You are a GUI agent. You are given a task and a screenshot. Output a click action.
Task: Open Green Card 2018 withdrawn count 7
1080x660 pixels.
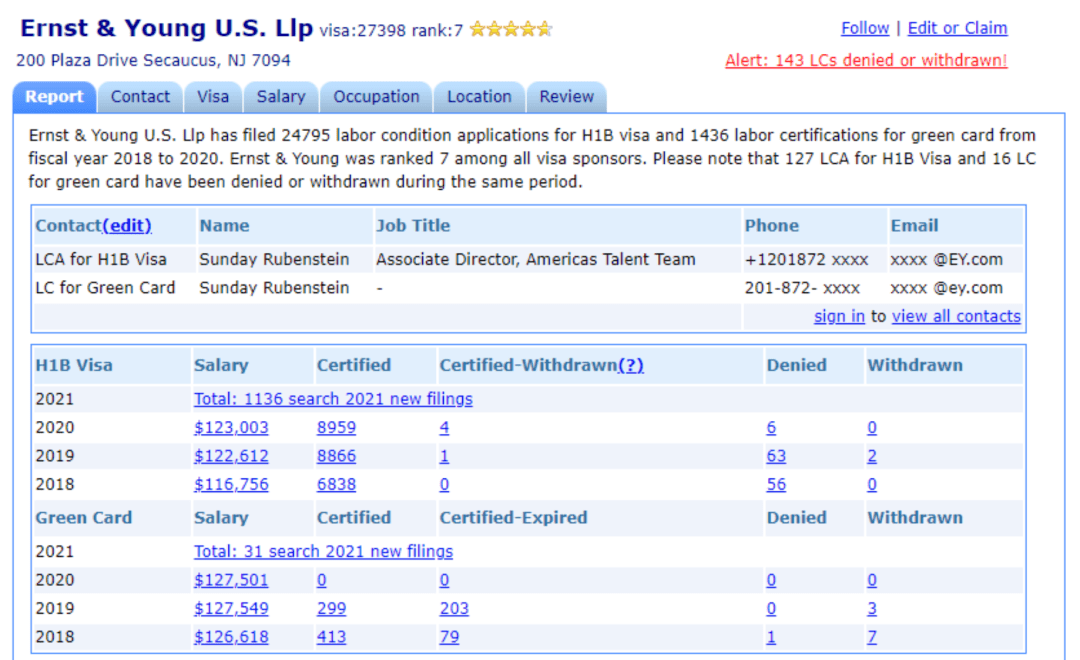click(872, 637)
